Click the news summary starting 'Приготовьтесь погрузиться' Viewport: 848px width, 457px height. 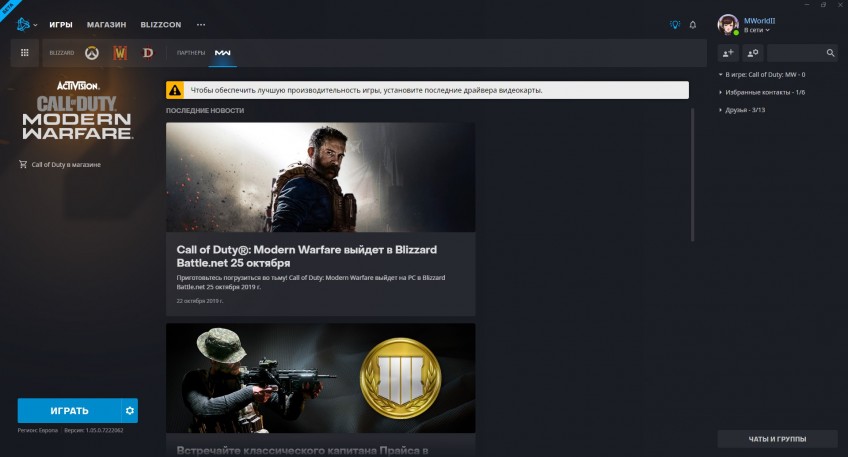[x=311, y=282]
